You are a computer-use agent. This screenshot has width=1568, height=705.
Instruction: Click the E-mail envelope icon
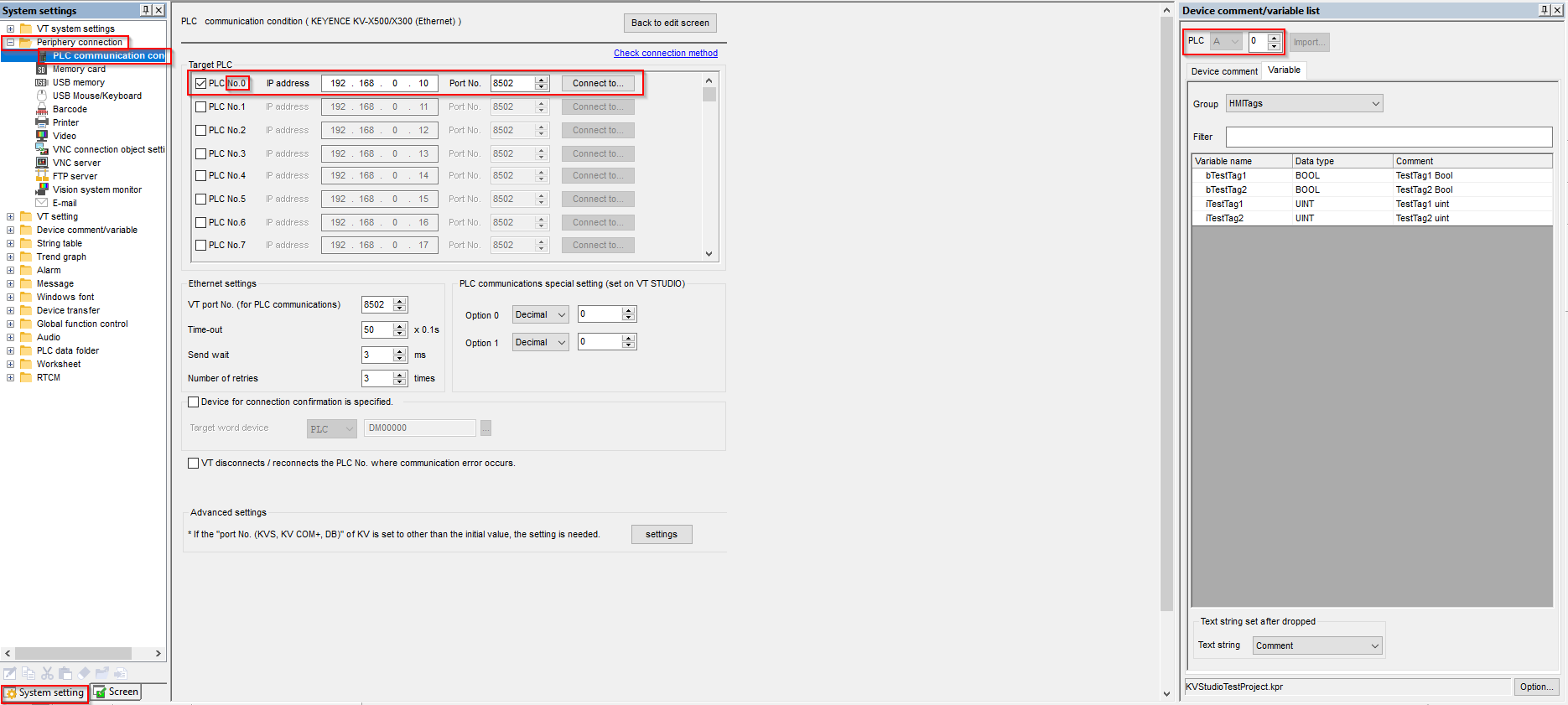coord(41,203)
